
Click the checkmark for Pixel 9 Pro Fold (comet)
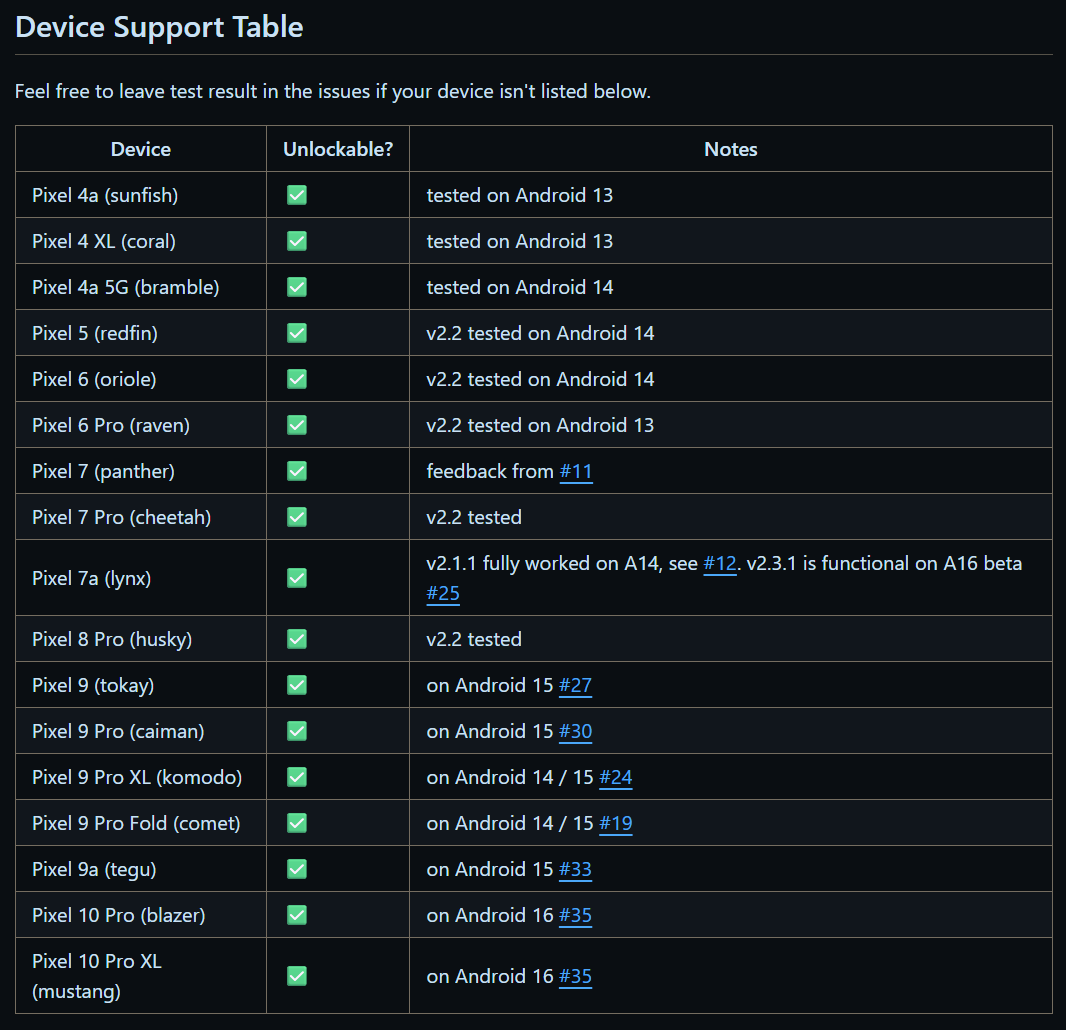point(297,823)
